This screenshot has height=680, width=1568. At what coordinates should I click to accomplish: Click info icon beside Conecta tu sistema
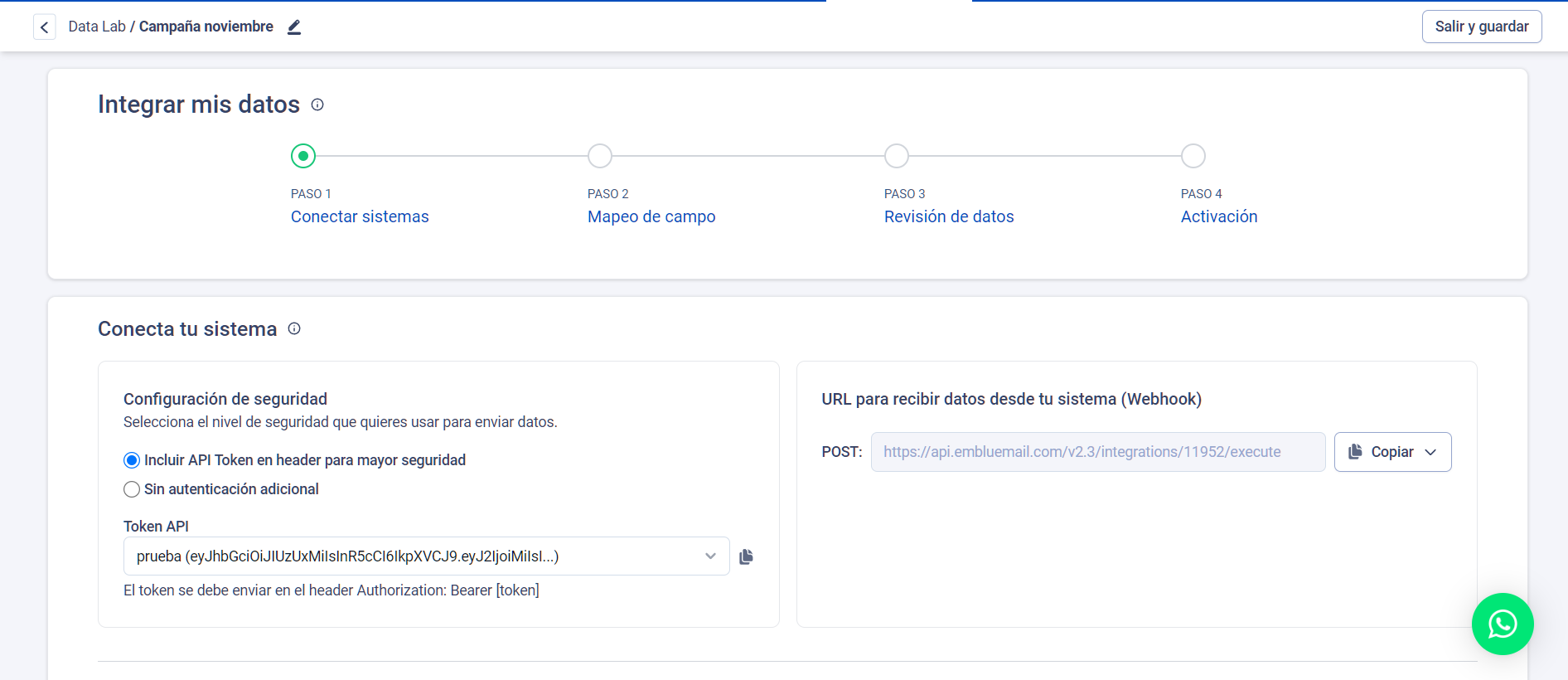click(x=294, y=328)
